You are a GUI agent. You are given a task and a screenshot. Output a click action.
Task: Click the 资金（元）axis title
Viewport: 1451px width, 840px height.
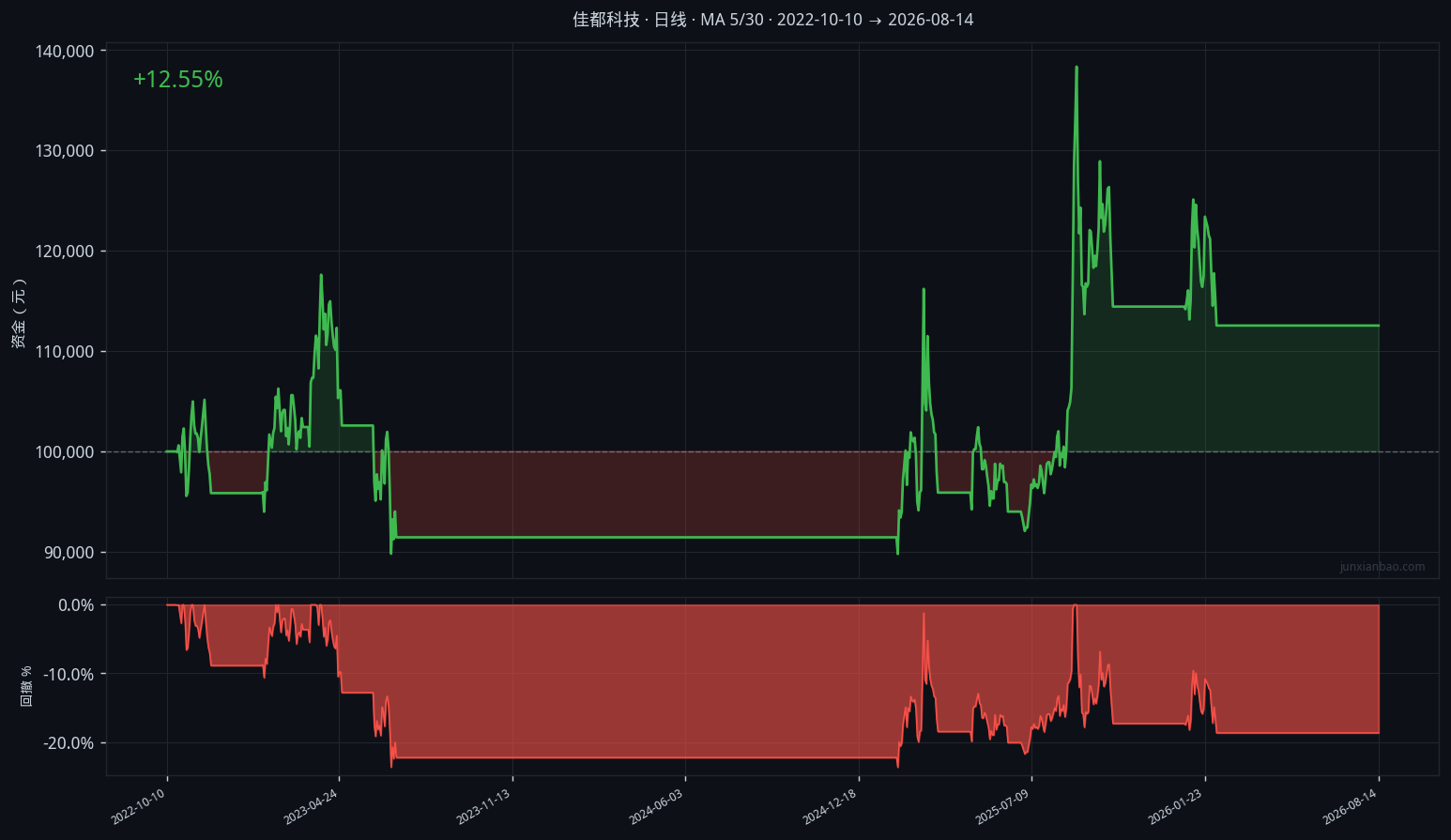pyautogui.click(x=19, y=313)
